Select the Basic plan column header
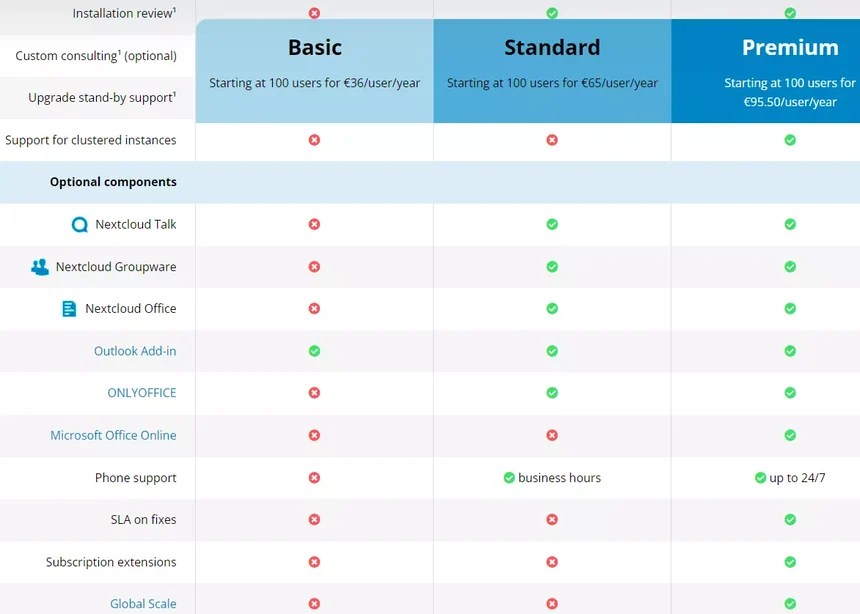Viewport: 860px width, 614px height. coord(314,47)
